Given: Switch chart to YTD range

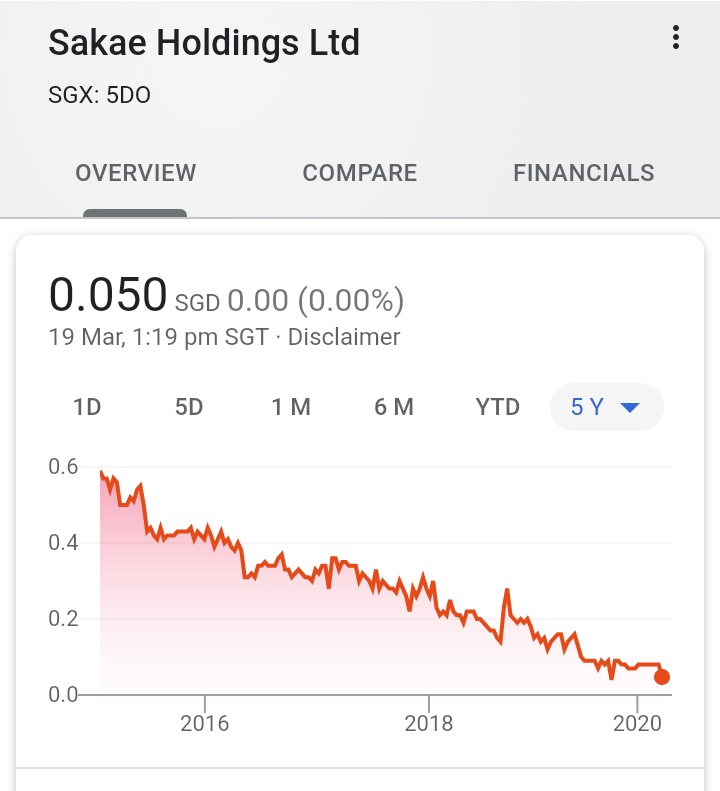Looking at the screenshot, I should (x=498, y=407).
